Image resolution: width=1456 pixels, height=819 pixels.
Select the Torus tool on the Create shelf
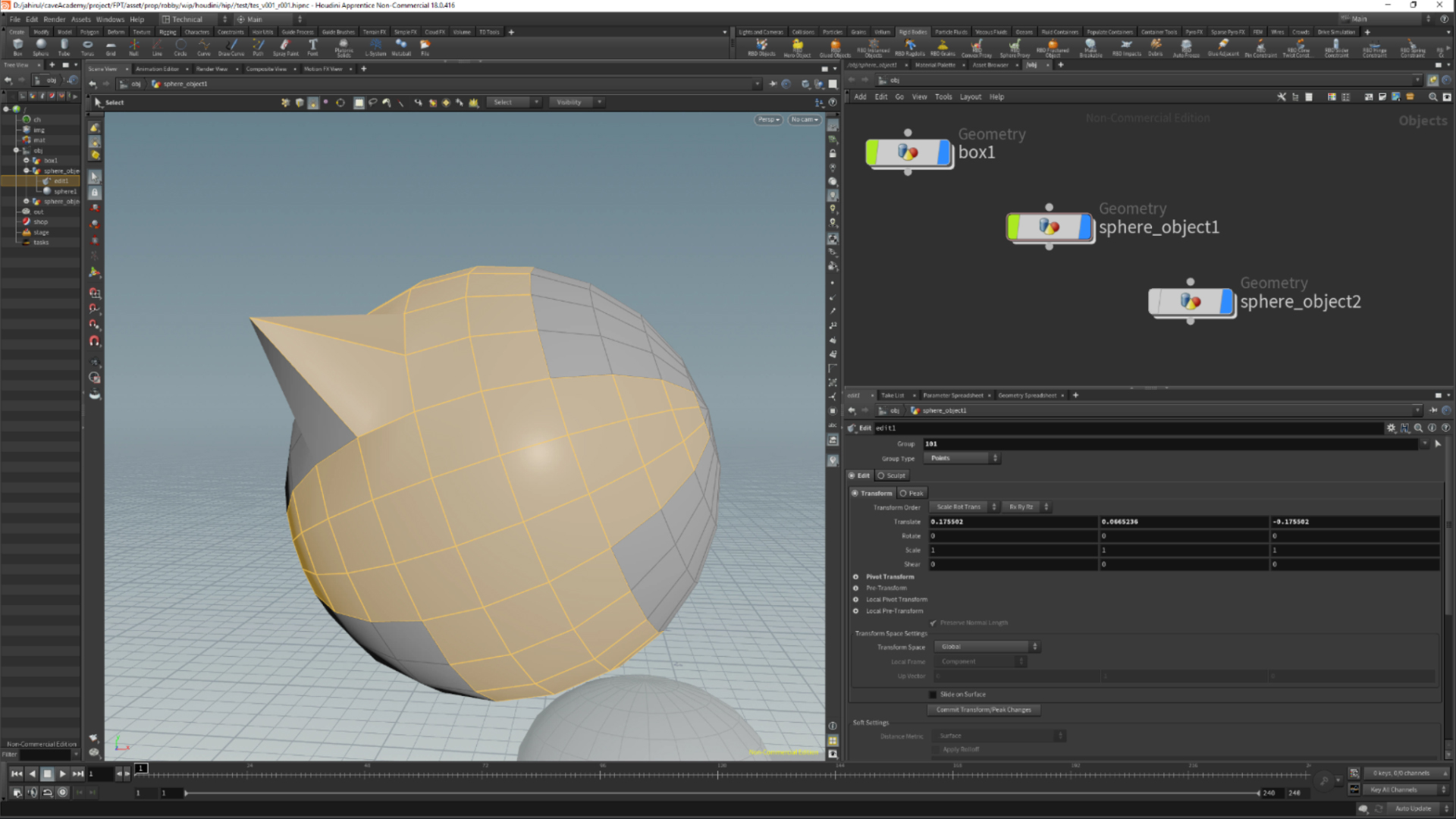click(87, 48)
